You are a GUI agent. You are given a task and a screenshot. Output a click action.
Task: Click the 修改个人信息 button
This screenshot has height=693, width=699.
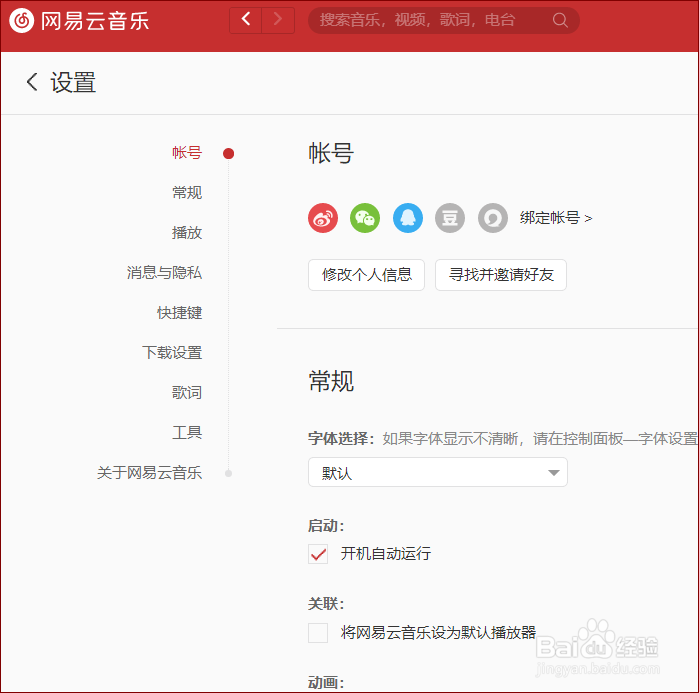point(366,275)
